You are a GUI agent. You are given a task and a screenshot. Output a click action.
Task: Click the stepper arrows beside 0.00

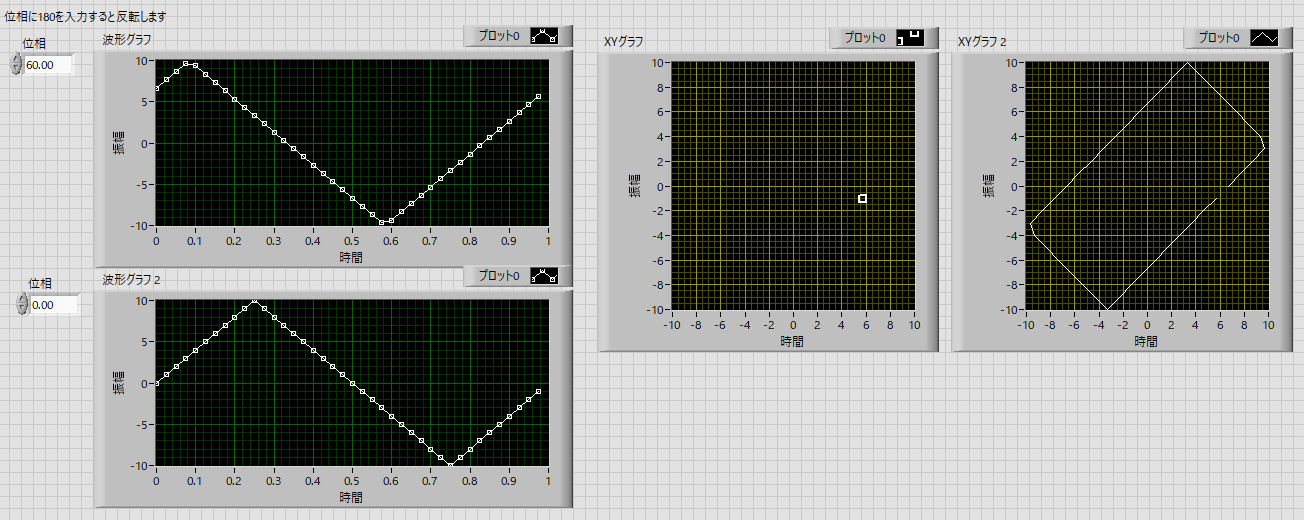click(x=22, y=304)
